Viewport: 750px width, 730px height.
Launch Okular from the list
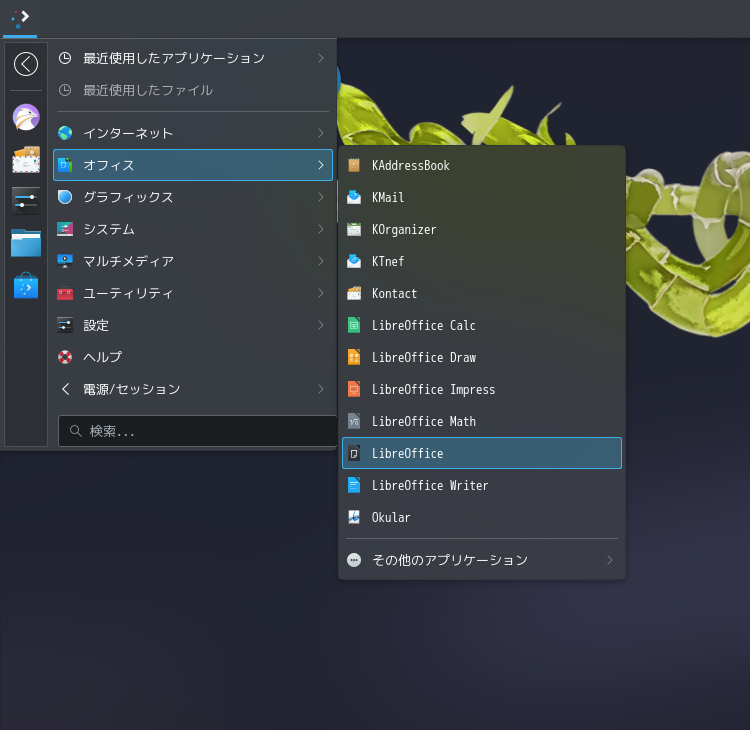[x=482, y=517]
